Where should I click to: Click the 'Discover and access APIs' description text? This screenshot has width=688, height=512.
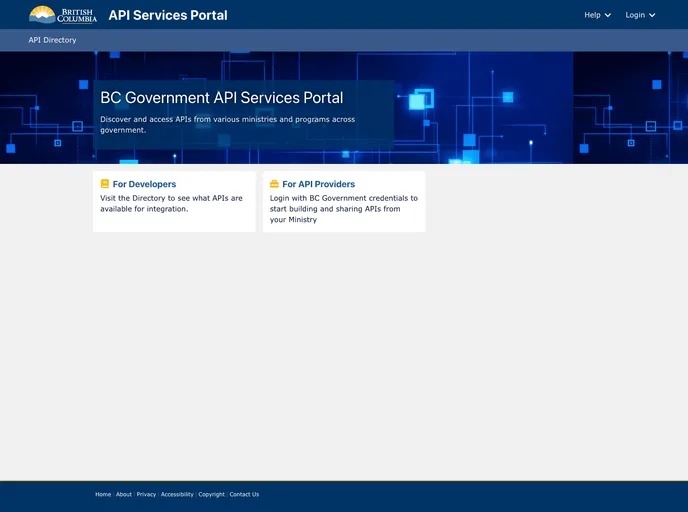pos(227,125)
